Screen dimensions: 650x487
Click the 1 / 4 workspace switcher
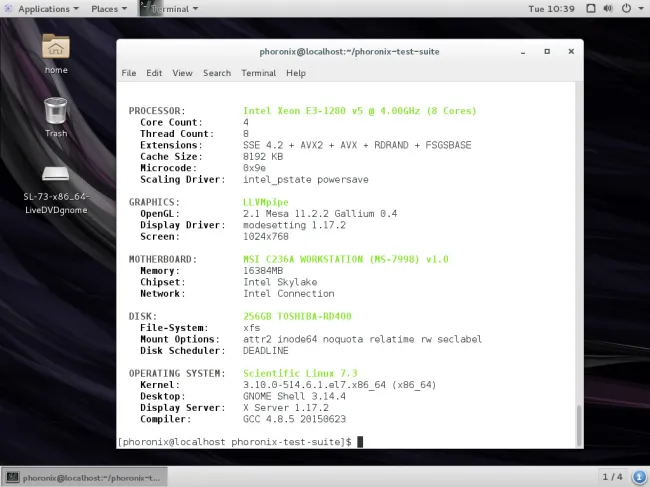click(x=612, y=477)
